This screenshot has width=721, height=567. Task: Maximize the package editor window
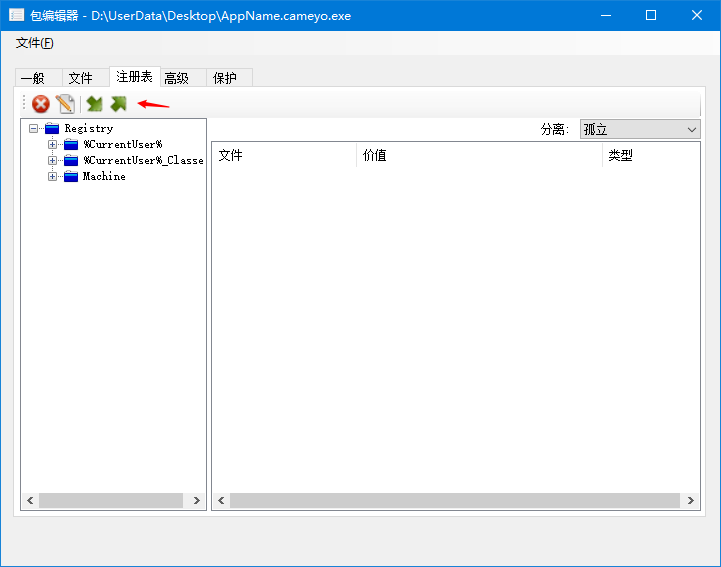[x=651, y=15]
